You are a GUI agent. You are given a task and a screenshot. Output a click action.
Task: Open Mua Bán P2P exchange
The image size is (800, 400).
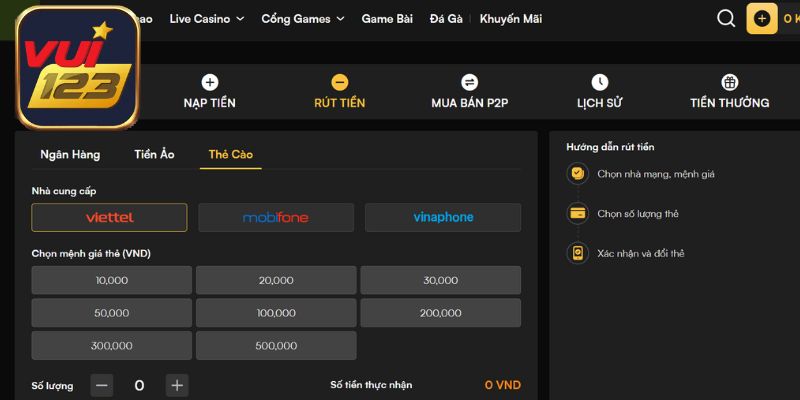pos(469,83)
